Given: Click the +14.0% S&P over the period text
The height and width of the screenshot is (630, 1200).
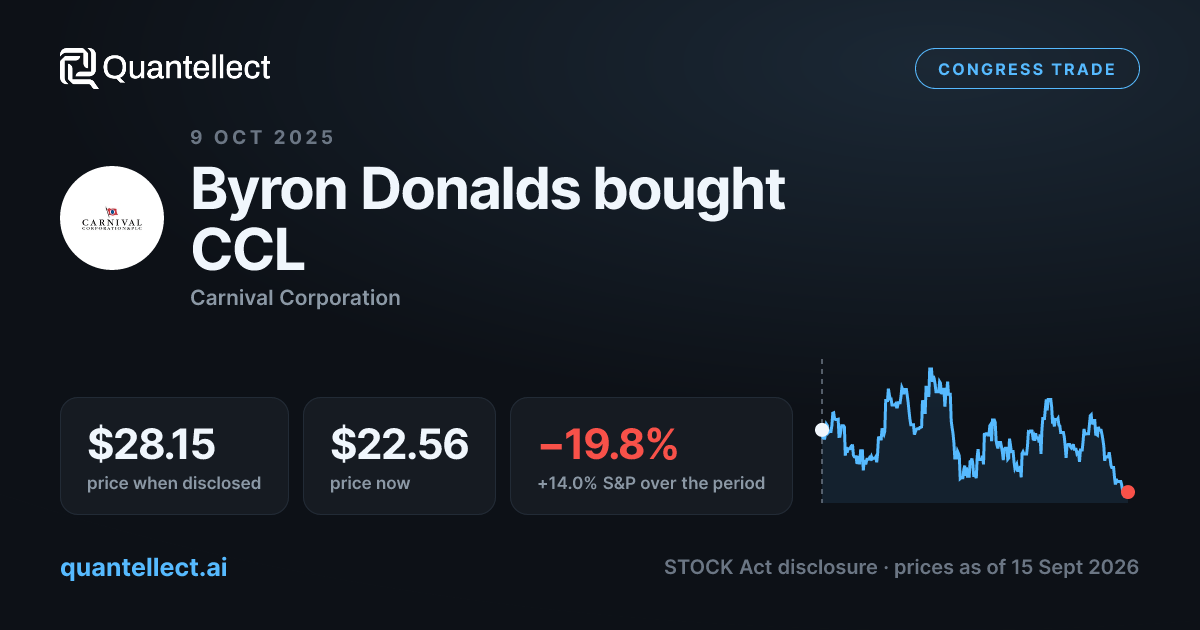Looking at the screenshot, I should click(651, 483).
